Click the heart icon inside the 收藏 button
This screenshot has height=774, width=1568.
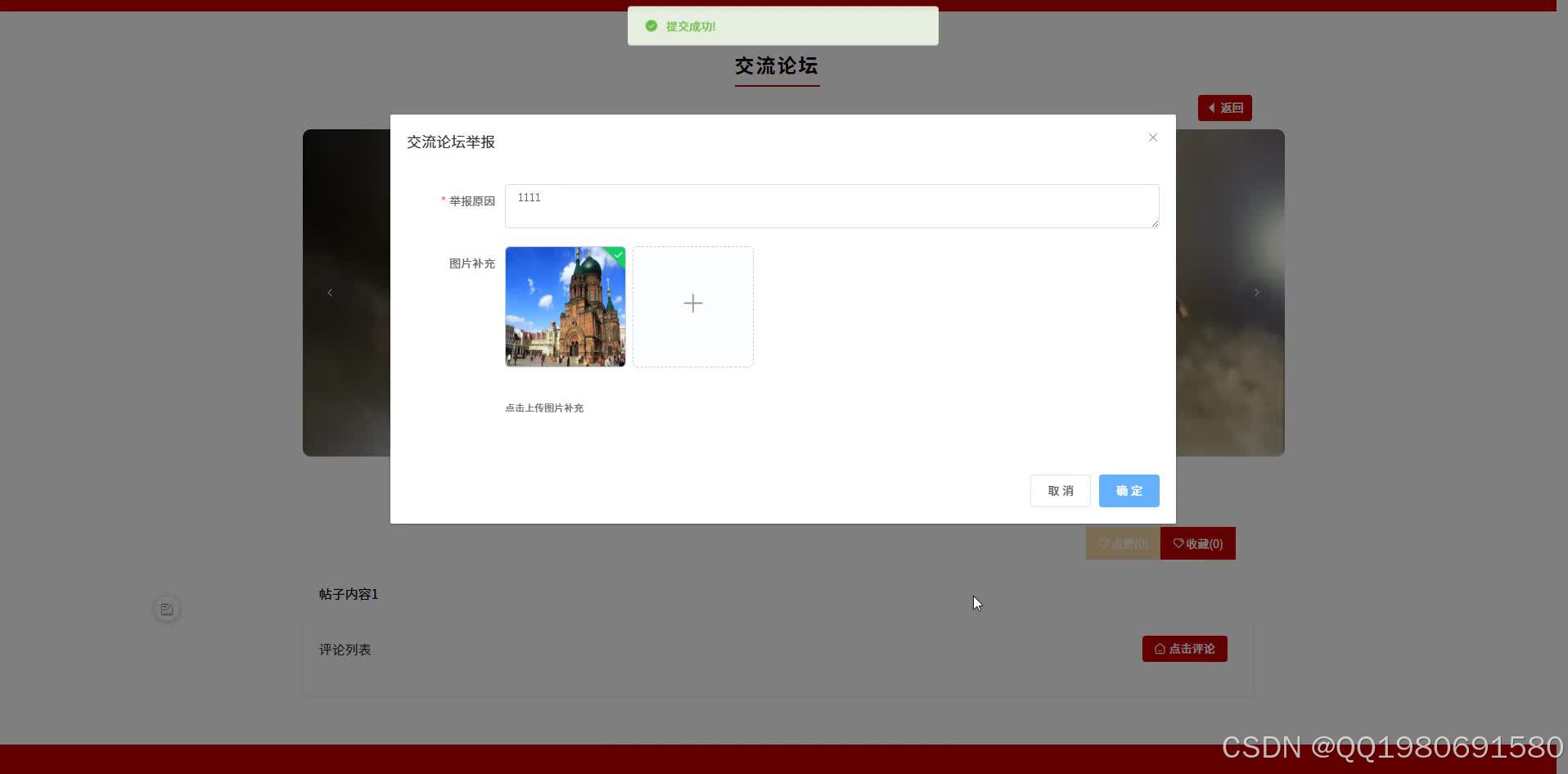pyautogui.click(x=1177, y=543)
